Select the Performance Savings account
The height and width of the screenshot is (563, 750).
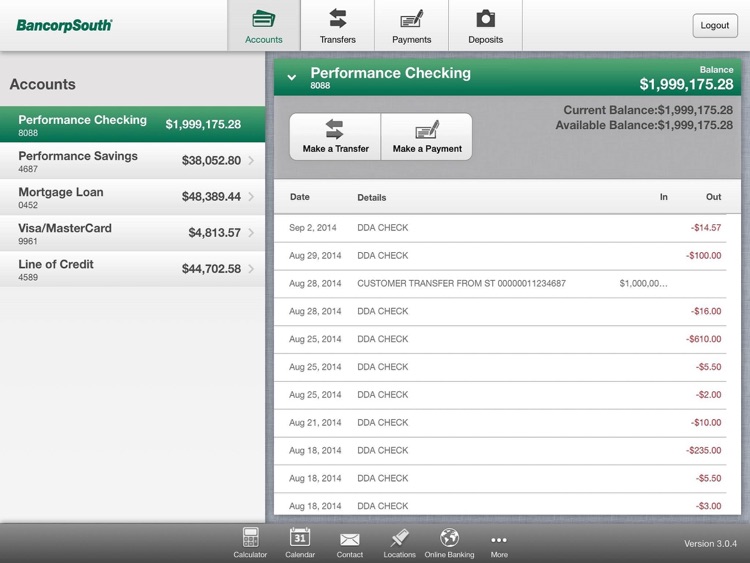pyautogui.click(x=132, y=161)
